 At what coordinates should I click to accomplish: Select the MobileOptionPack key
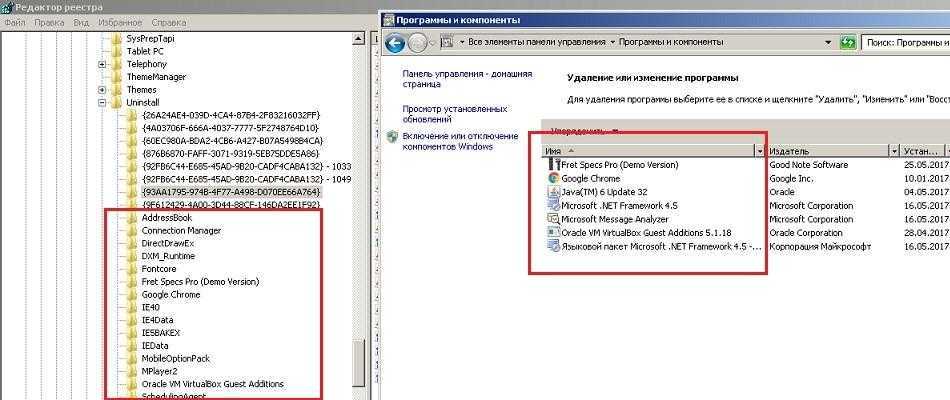coord(176,358)
